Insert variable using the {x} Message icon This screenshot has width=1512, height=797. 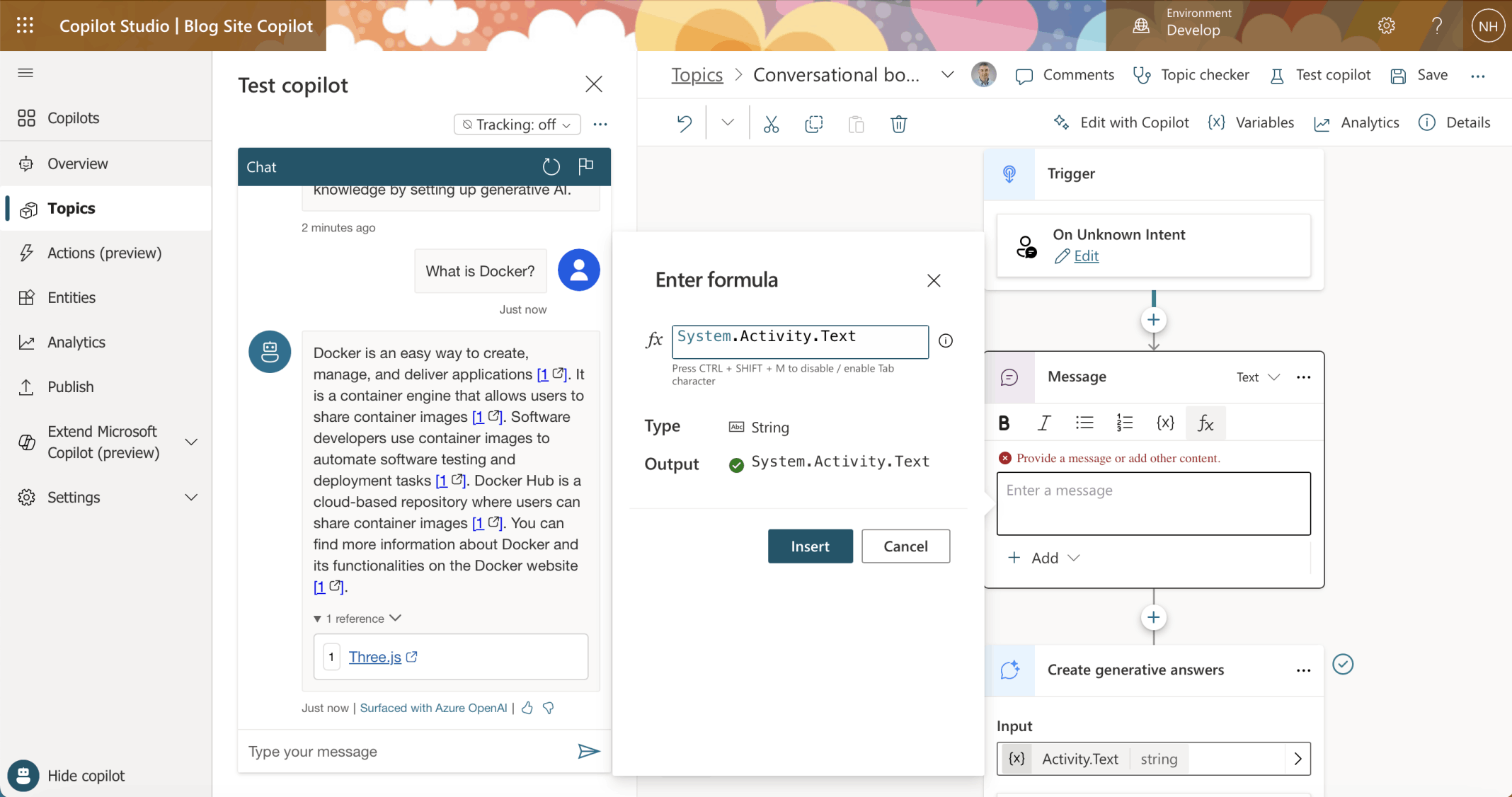(x=1164, y=423)
